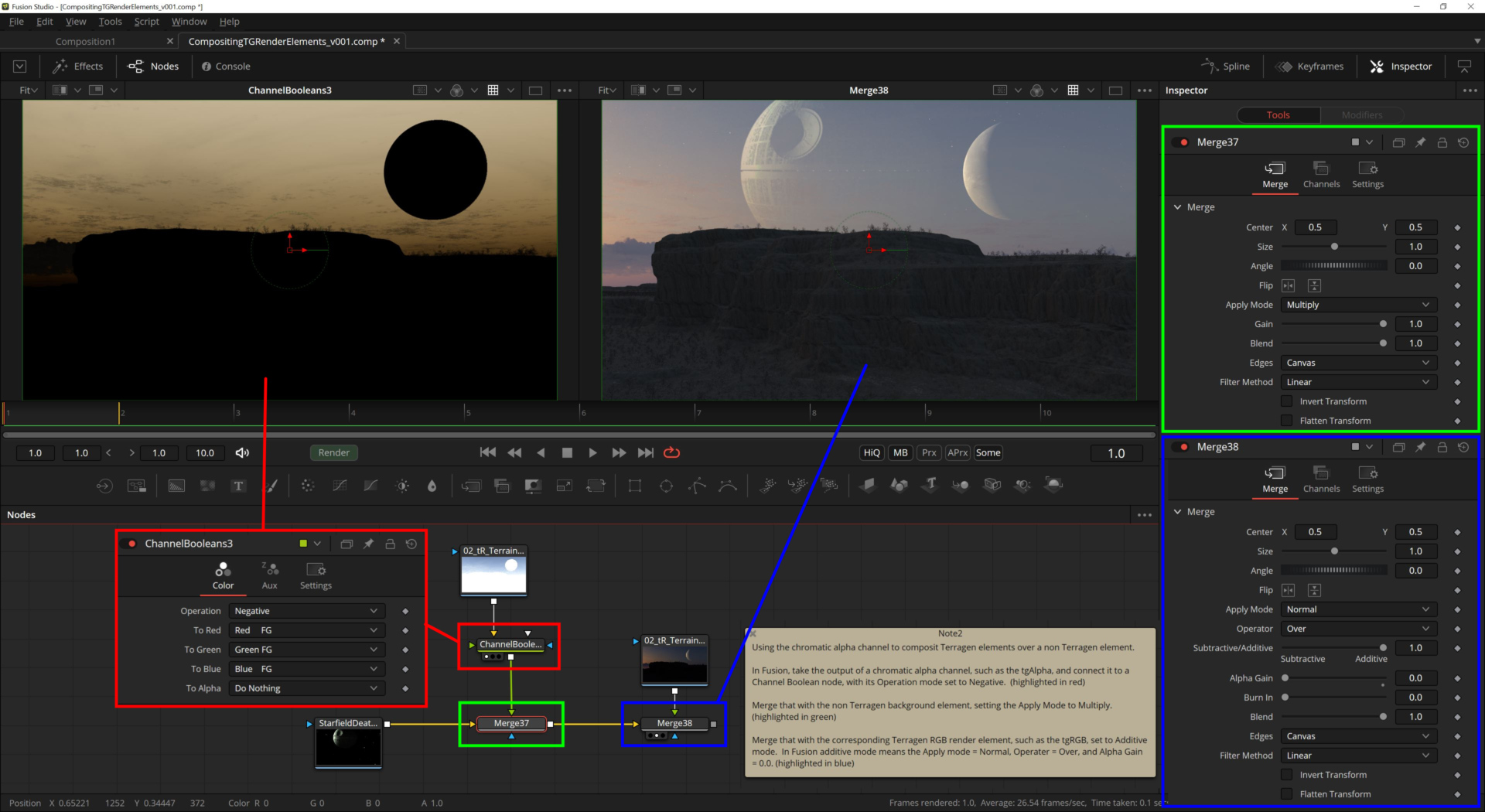This screenshot has height=812, width=1485.
Task: Toggle Prx proxy mode
Action: point(929,453)
